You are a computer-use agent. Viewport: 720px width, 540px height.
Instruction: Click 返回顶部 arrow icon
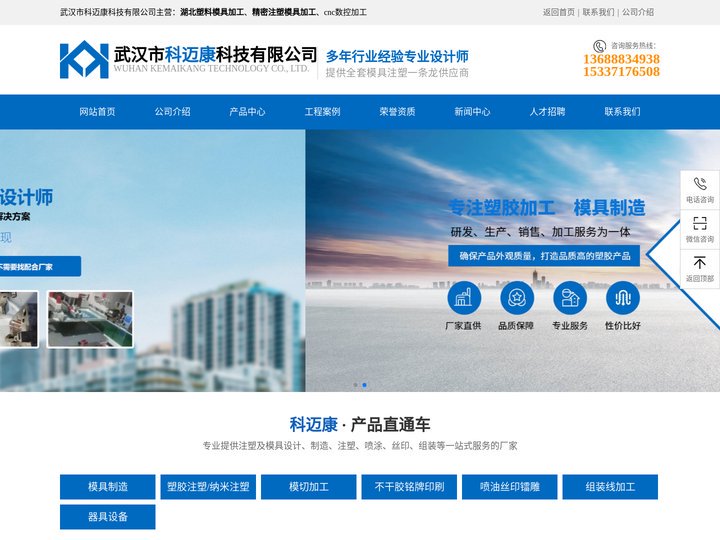tap(700, 263)
